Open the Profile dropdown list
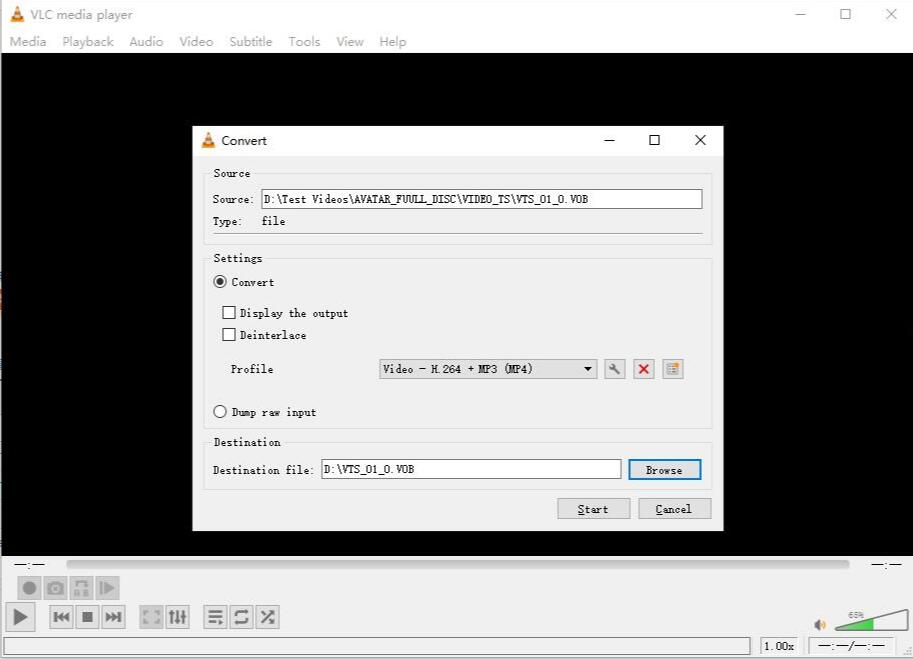This screenshot has height=659, width=913. [x=488, y=369]
